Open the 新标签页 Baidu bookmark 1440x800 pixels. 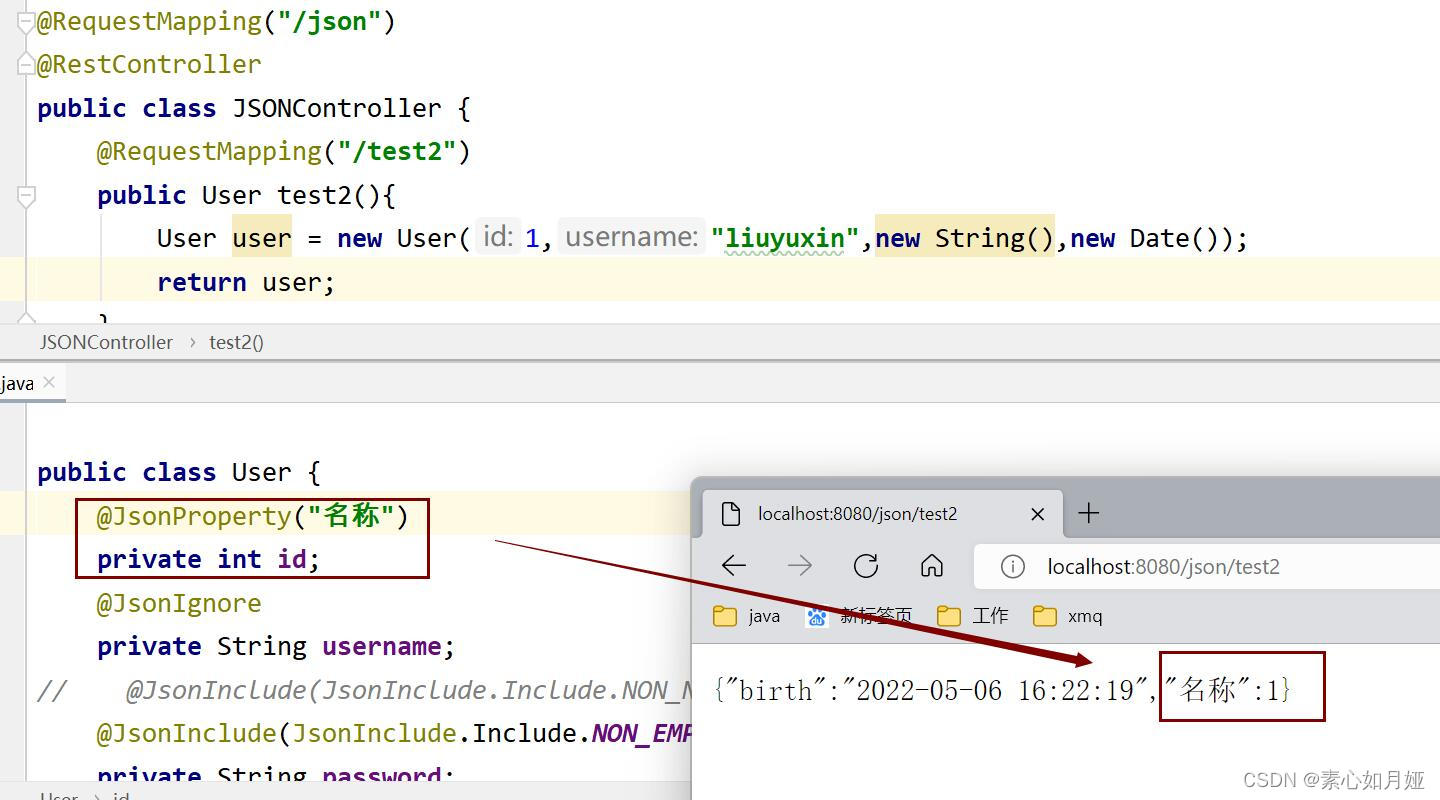tap(859, 616)
